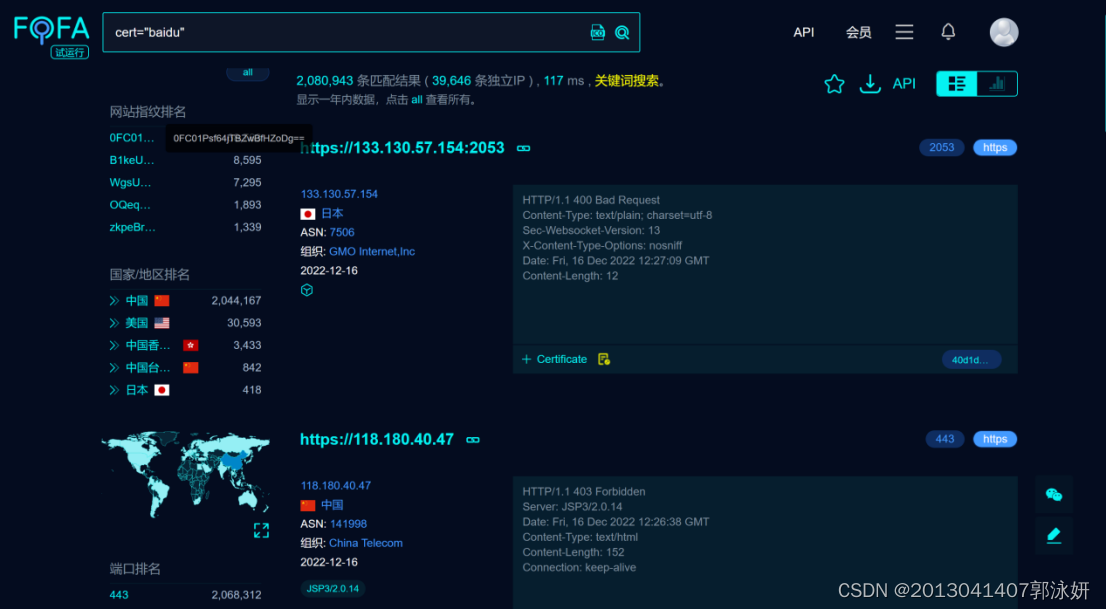Click the 2053 port tag
This screenshot has height=610, width=1106.
click(942, 147)
